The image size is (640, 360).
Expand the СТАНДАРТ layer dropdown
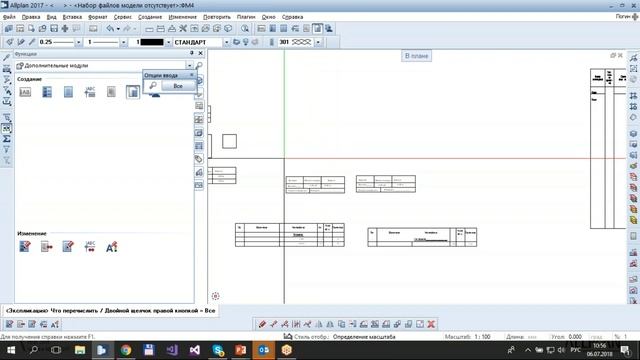coord(226,42)
